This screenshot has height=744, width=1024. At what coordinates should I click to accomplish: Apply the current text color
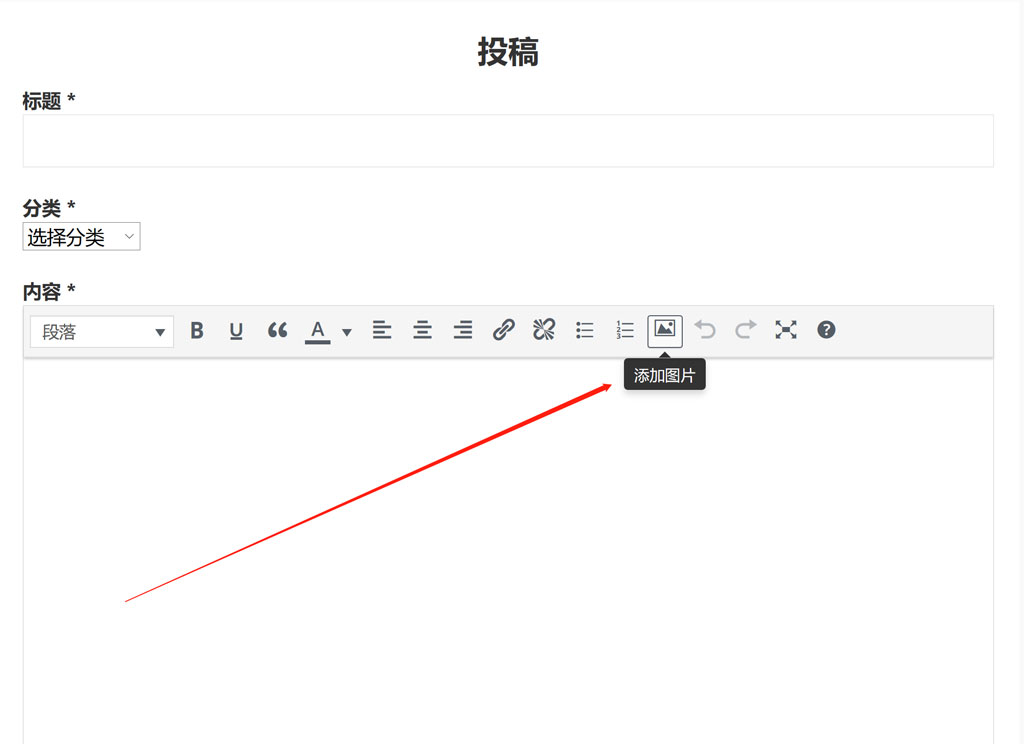pos(318,331)
